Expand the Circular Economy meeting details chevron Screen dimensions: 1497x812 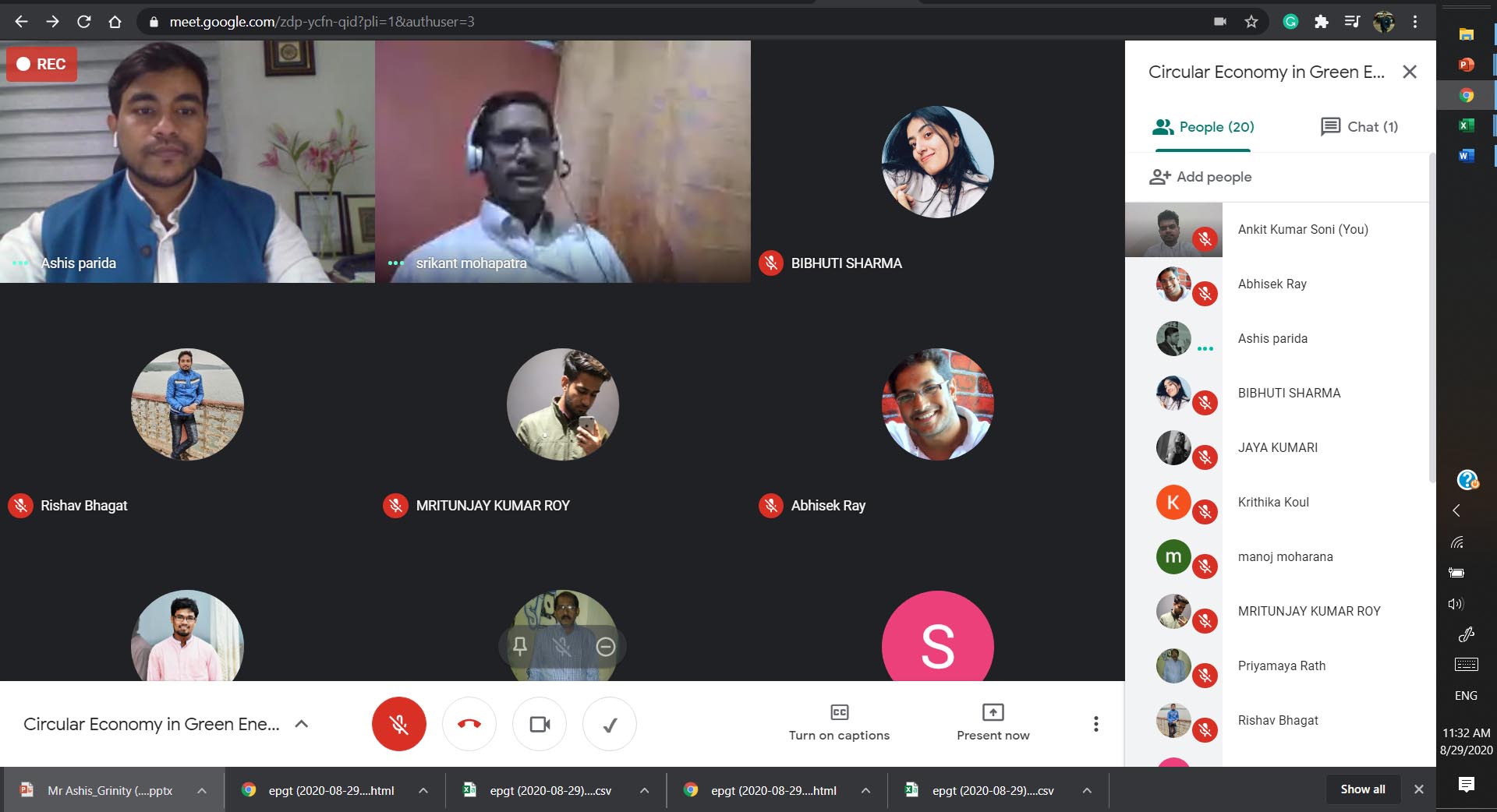302,724
